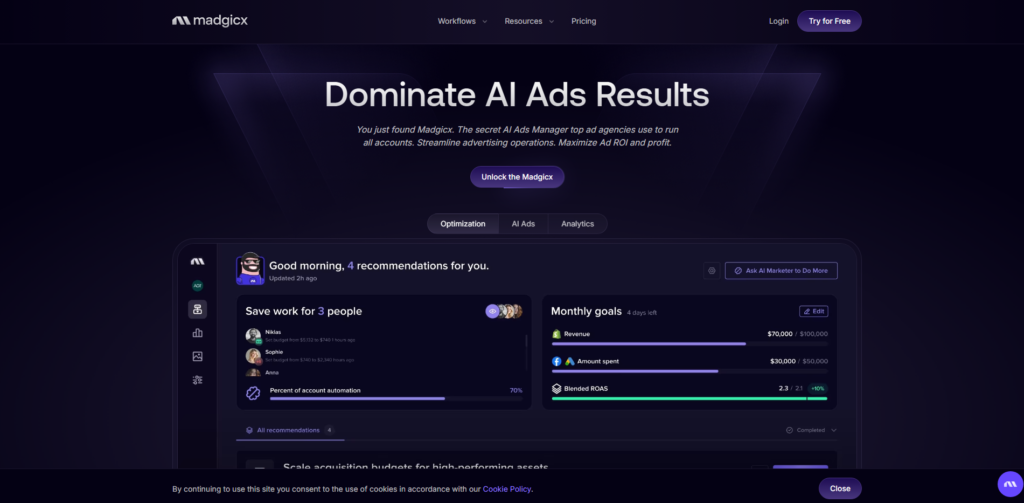This screenshot has height=503, width=1024.
Task: Open the Pricing page
Action: [x=584, y=21]
